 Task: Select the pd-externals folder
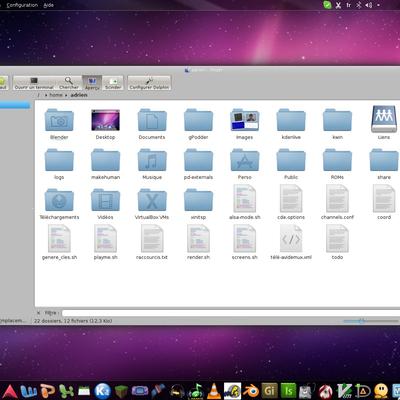pyautogui.click(x=198, y=164)
